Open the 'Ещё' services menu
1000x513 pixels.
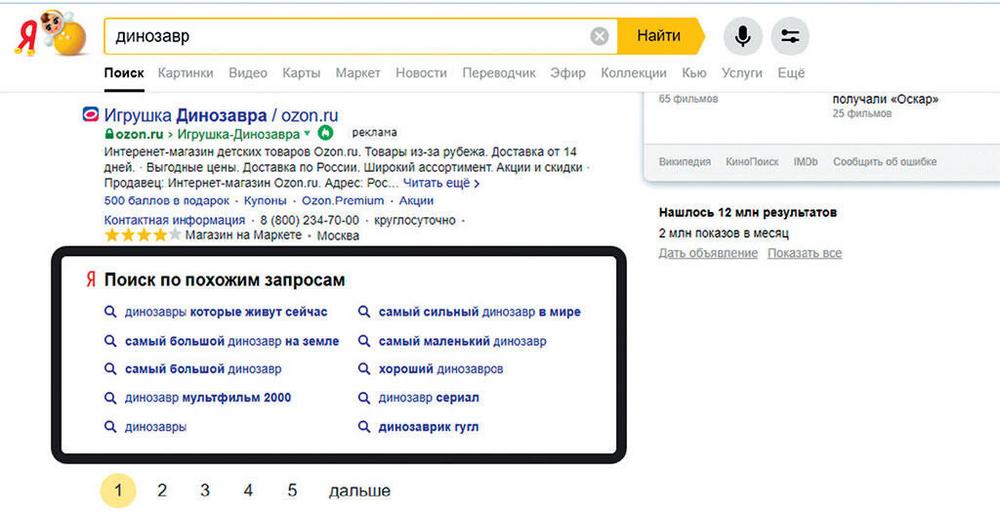click(x=791, y=73)
